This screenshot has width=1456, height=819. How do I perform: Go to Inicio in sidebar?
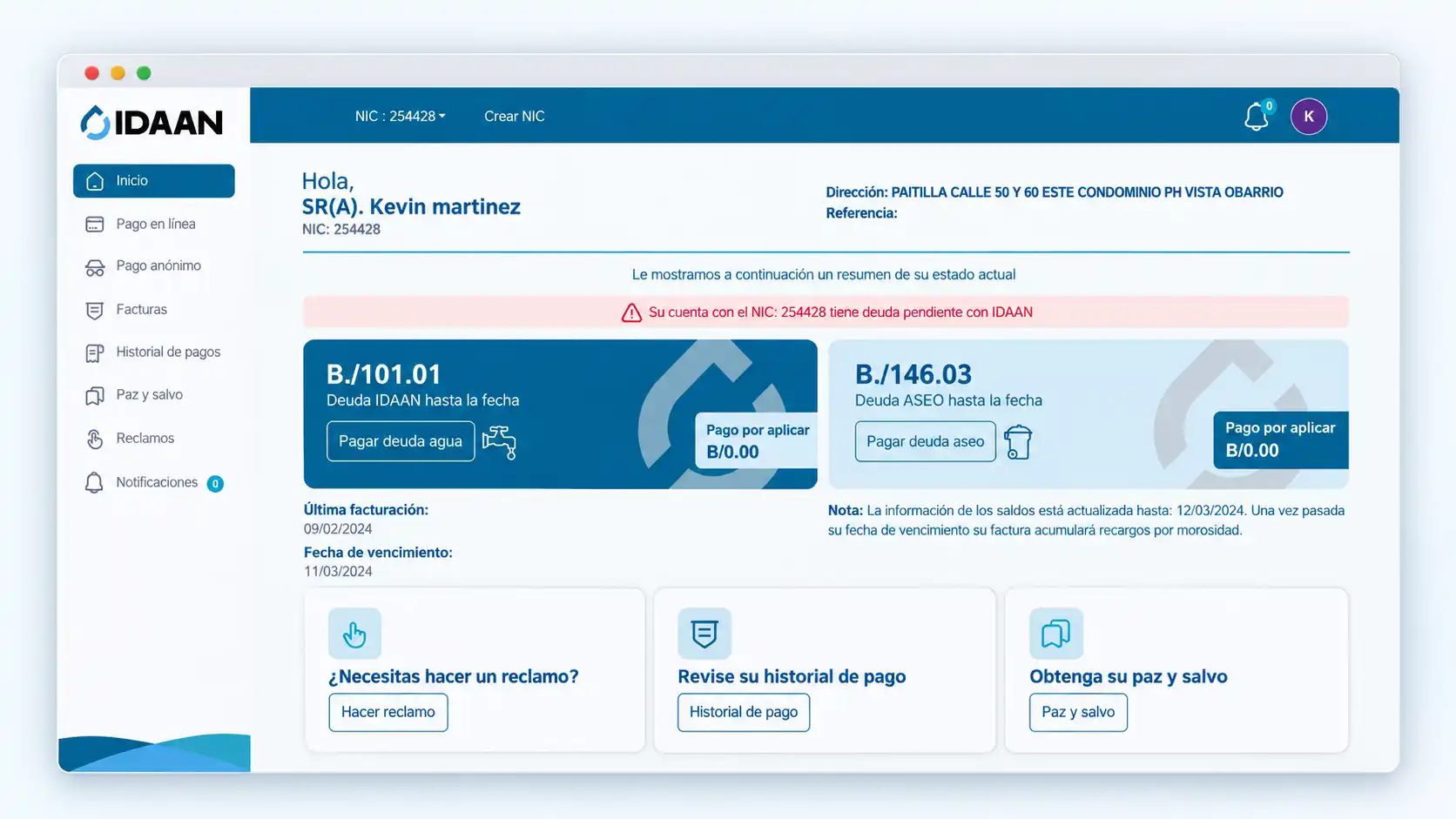[154, 181]
